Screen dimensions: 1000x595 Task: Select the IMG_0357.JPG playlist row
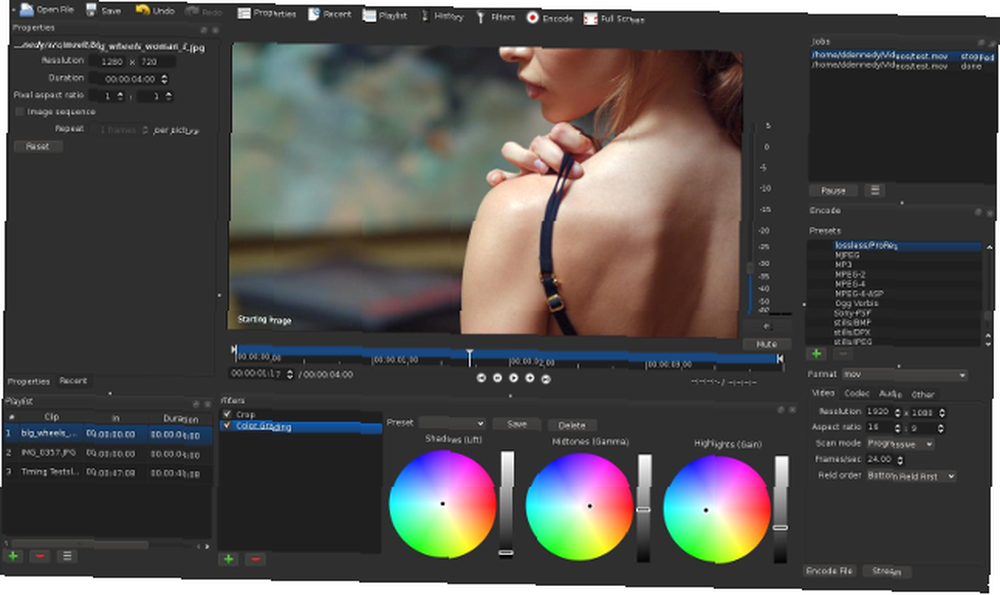(108, 453)
